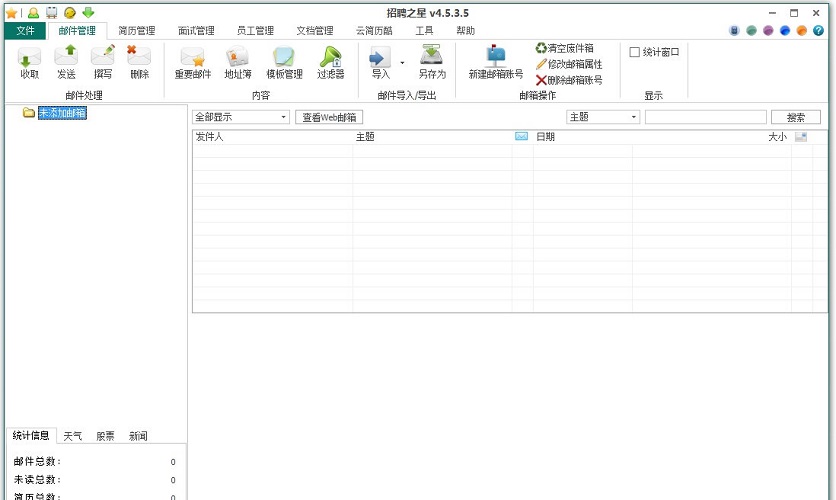
Task: Switch to the 简历管理 ribbon tab
Action: [x=136, y=31]
